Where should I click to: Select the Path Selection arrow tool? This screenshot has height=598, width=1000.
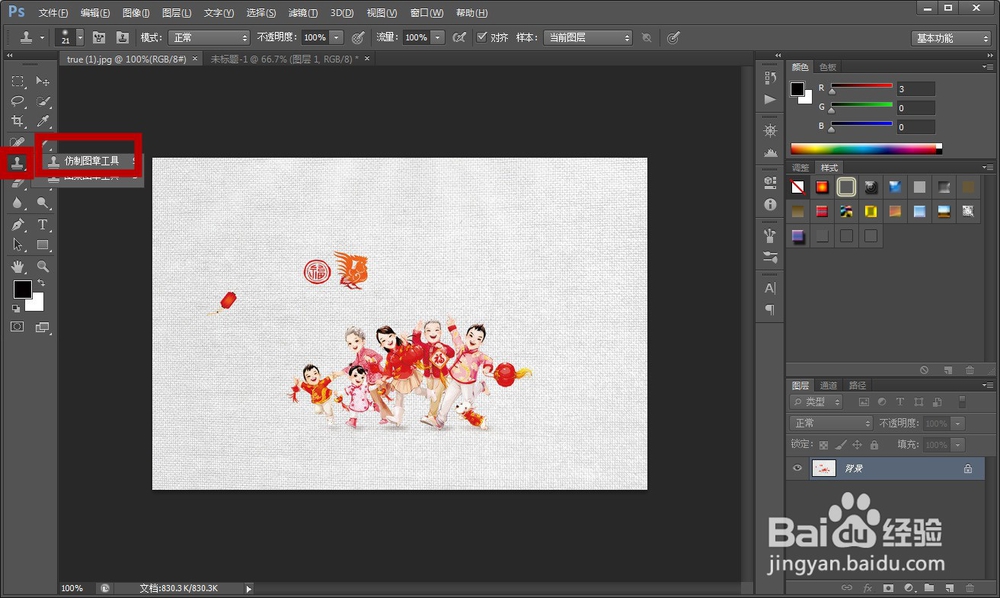[17, 245]
